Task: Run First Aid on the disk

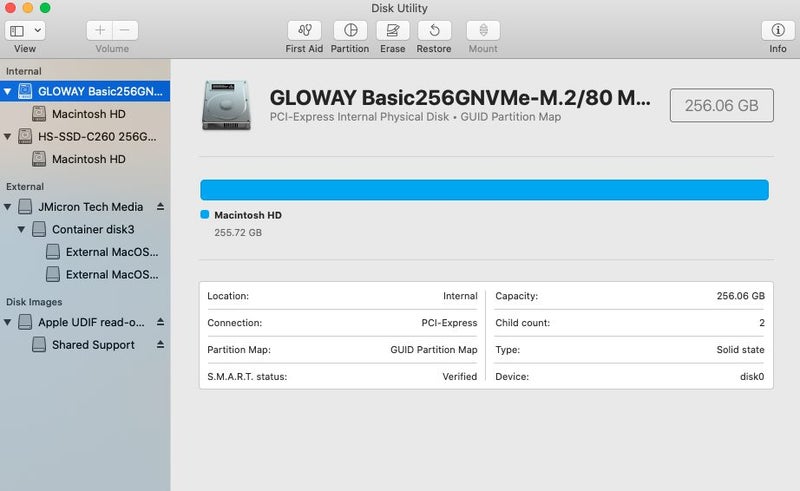Action: pos(305,31)
